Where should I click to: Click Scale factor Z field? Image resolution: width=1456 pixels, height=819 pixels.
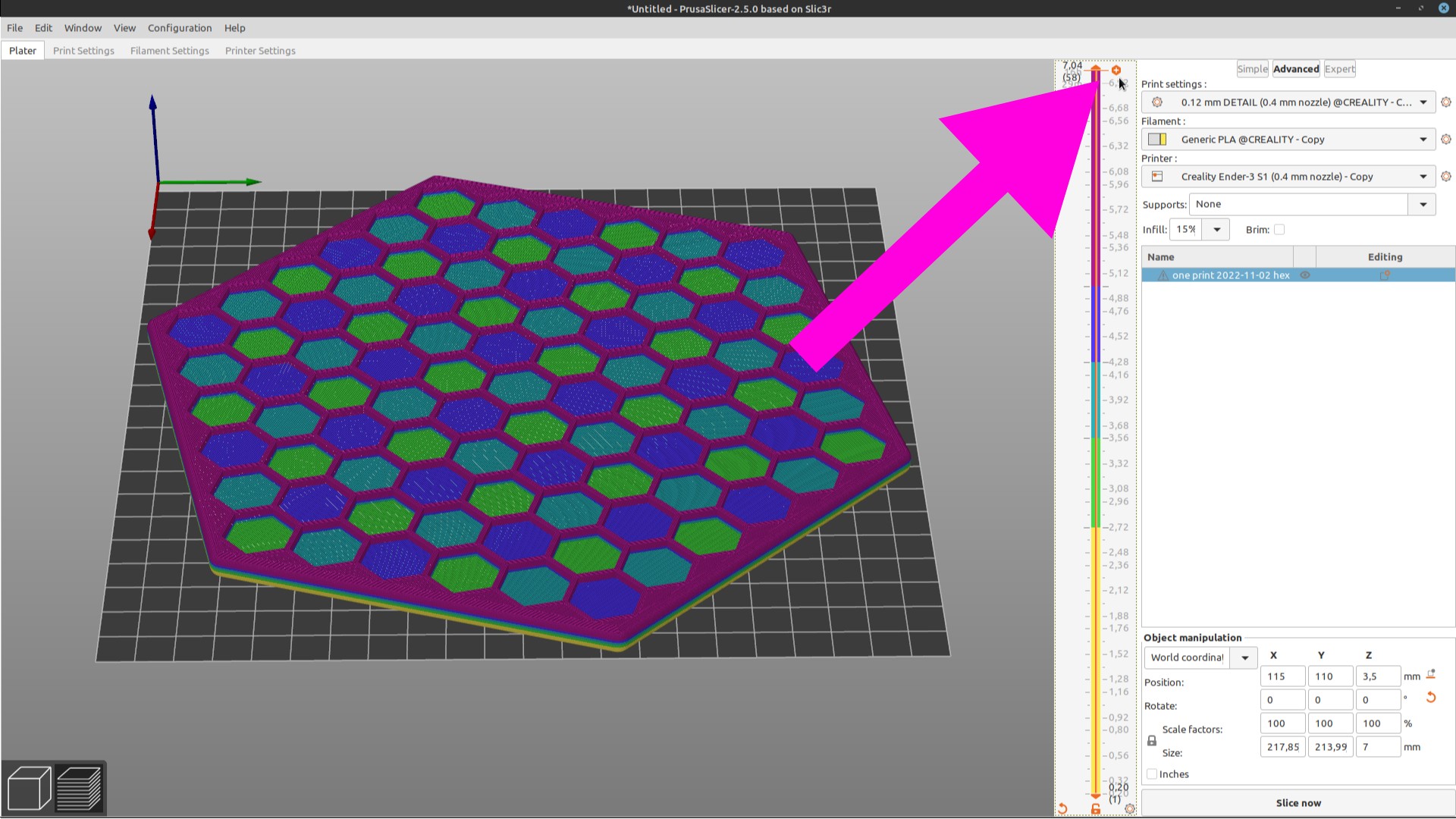[x=1378, y=723]
